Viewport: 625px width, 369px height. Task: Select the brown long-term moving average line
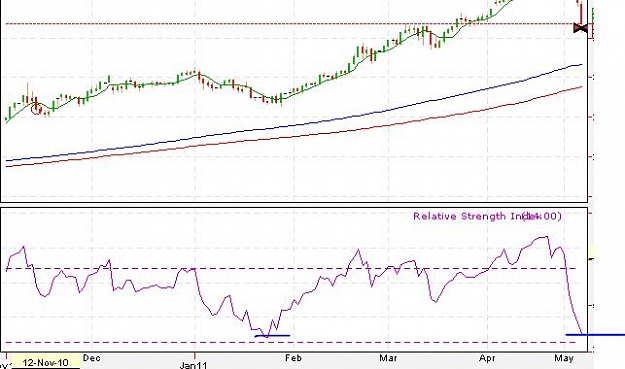click(x=294, y=138)
